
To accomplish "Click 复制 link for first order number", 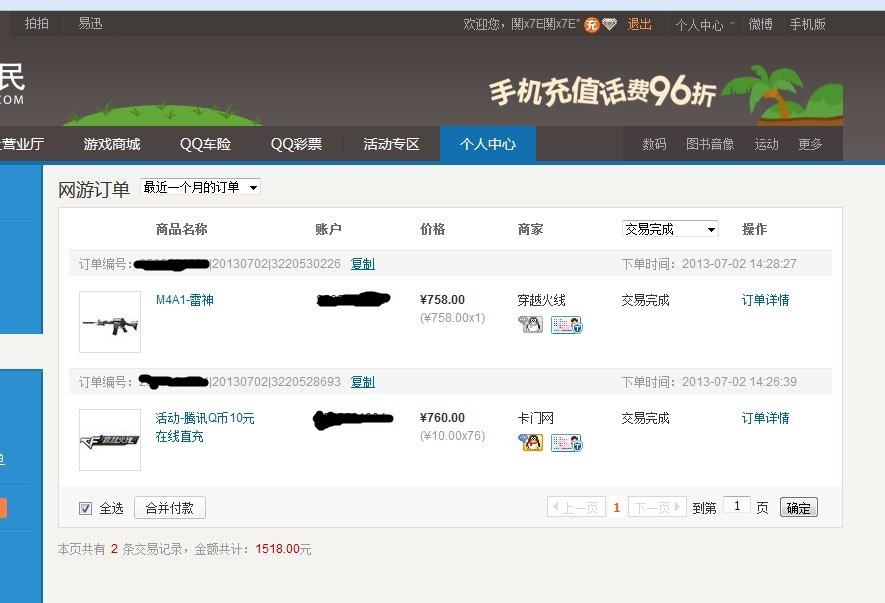I will tap(362, 264).
